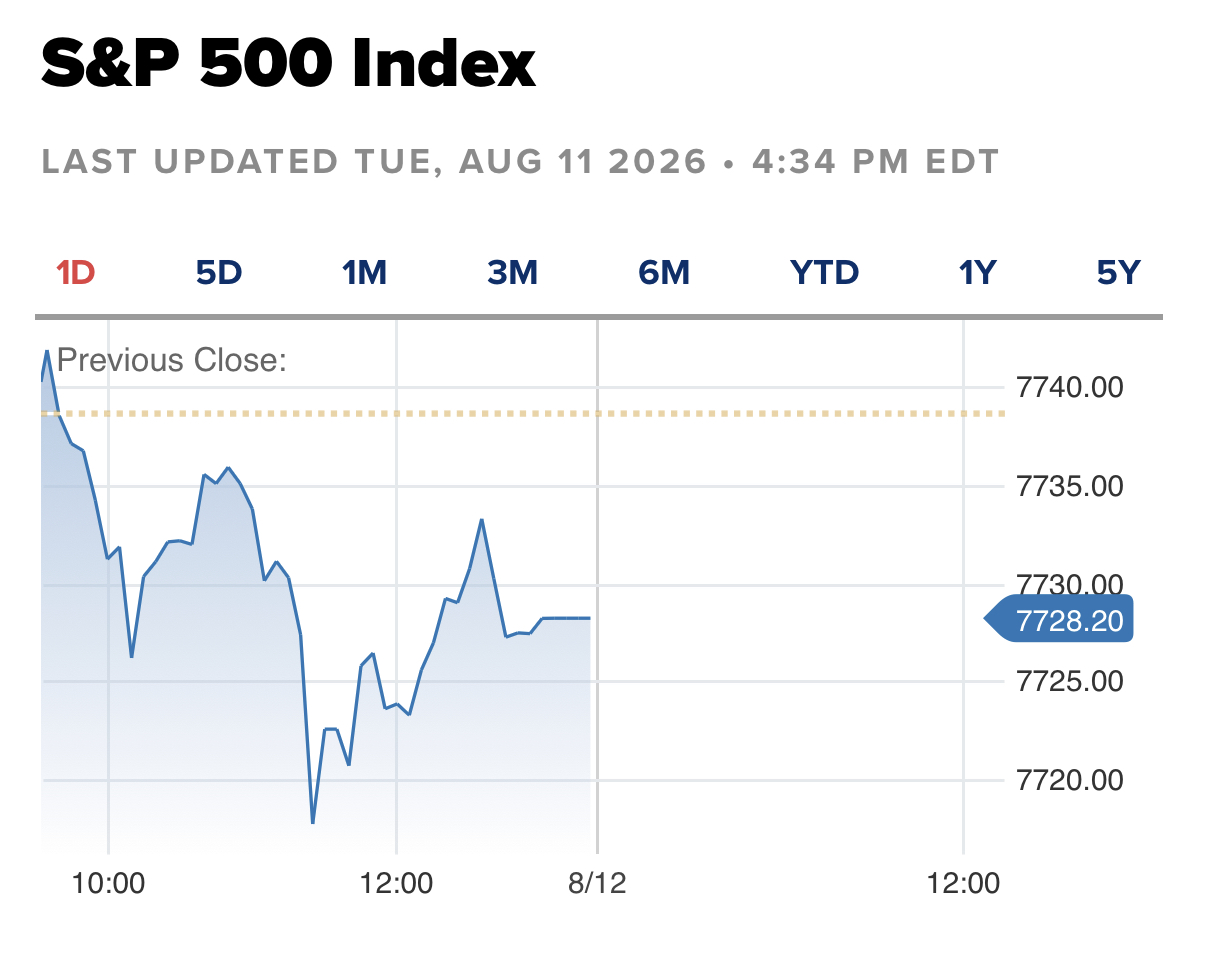Image resolution: width=1210 pixels, height=956 pixels.
Task: Switch to the 5D chart range
Action: [x=219, y=272]
